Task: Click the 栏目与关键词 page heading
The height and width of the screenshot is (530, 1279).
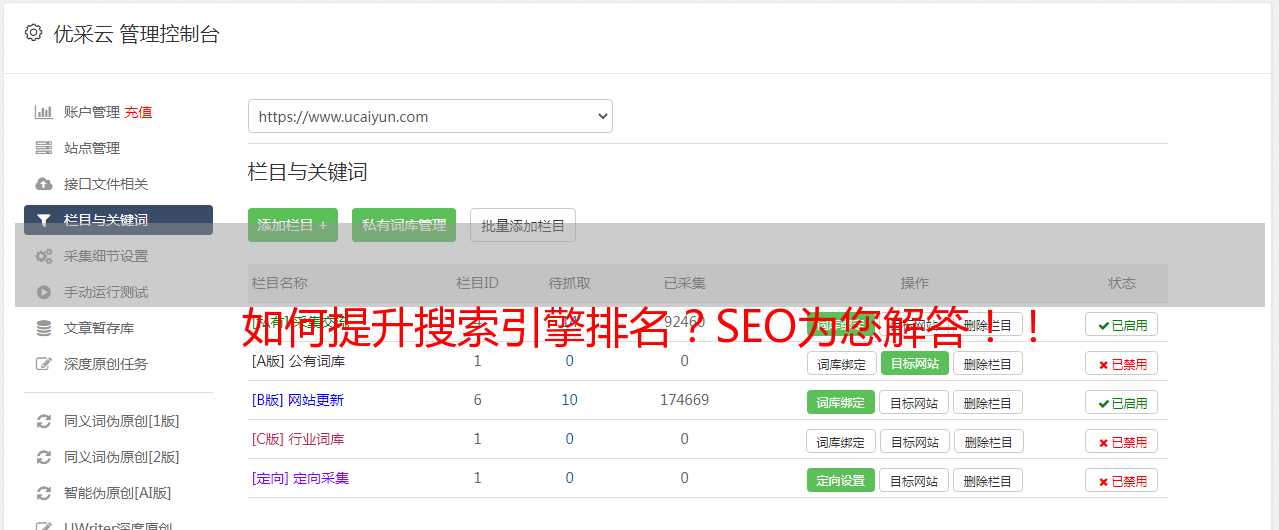Action: point(308,172)
